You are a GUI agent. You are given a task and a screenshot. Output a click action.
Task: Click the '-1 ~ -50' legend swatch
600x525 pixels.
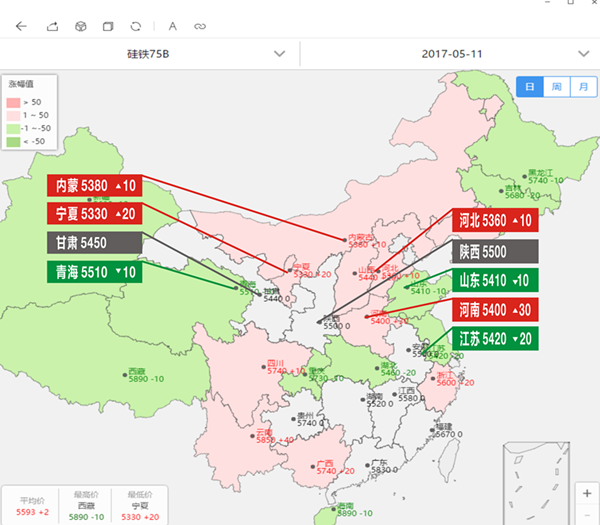click(x=13, y=129)
